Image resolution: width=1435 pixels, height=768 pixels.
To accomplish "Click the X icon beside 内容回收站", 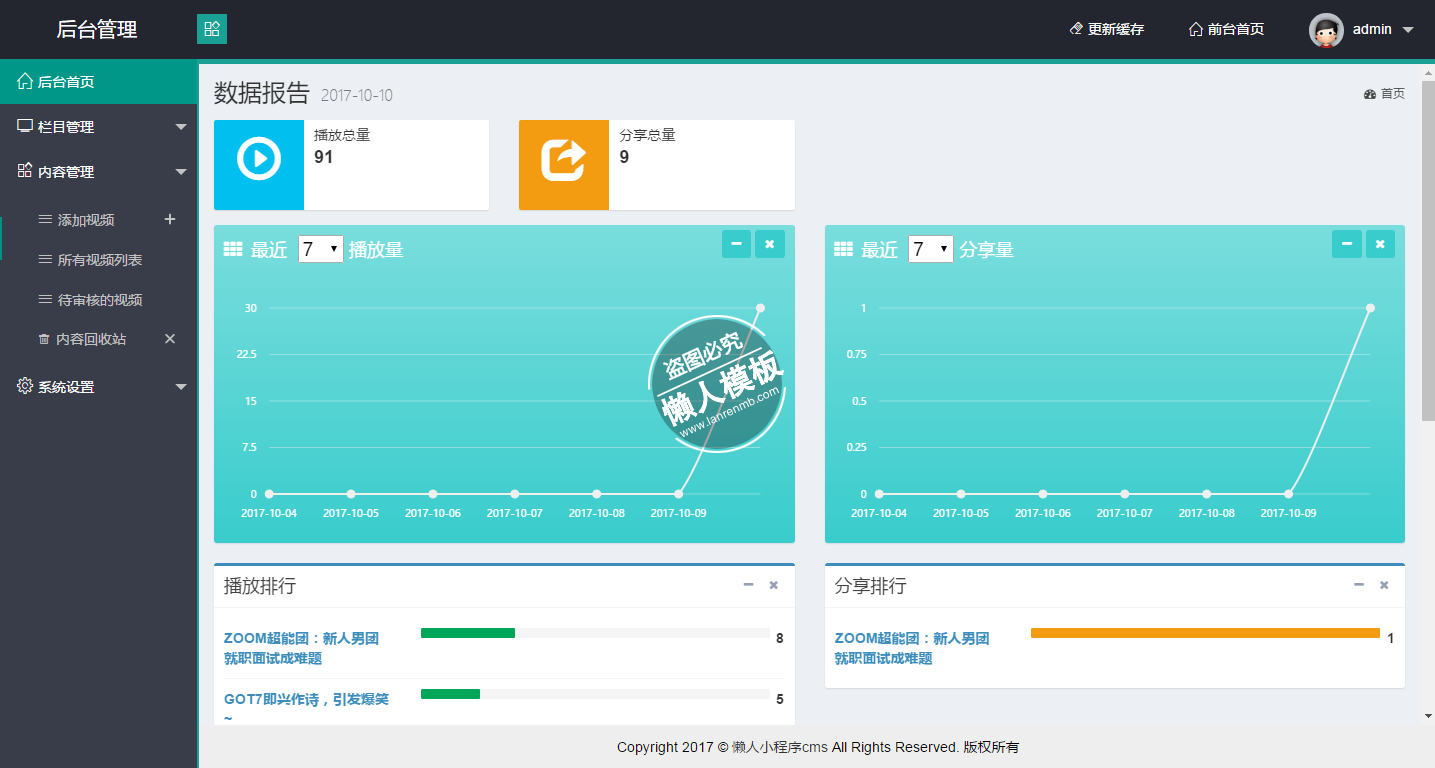I will (170, 339).
